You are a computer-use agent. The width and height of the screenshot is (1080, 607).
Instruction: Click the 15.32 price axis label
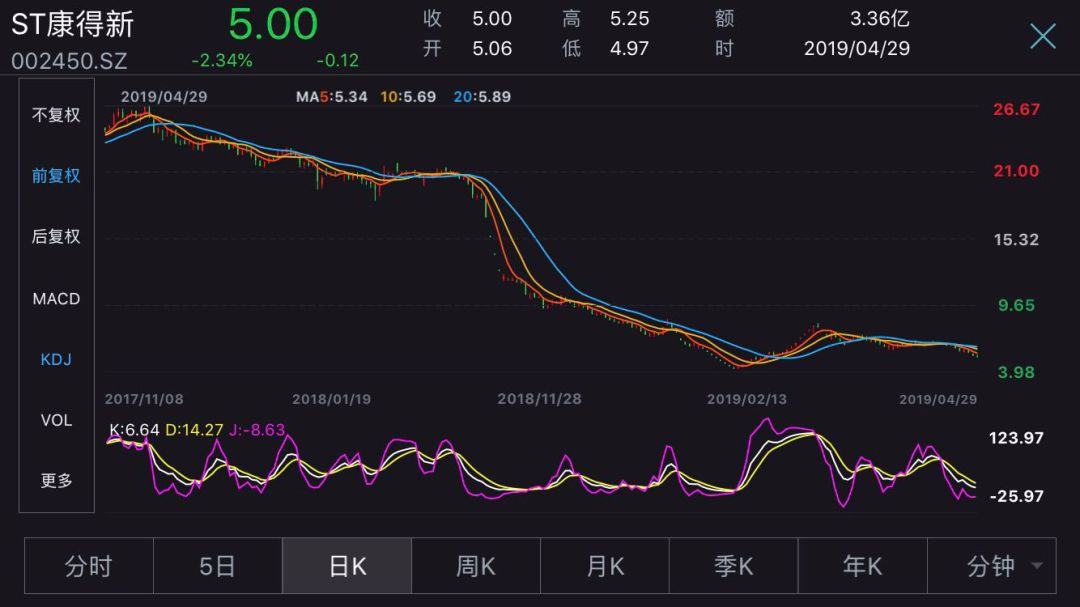tap(1016, 240)
